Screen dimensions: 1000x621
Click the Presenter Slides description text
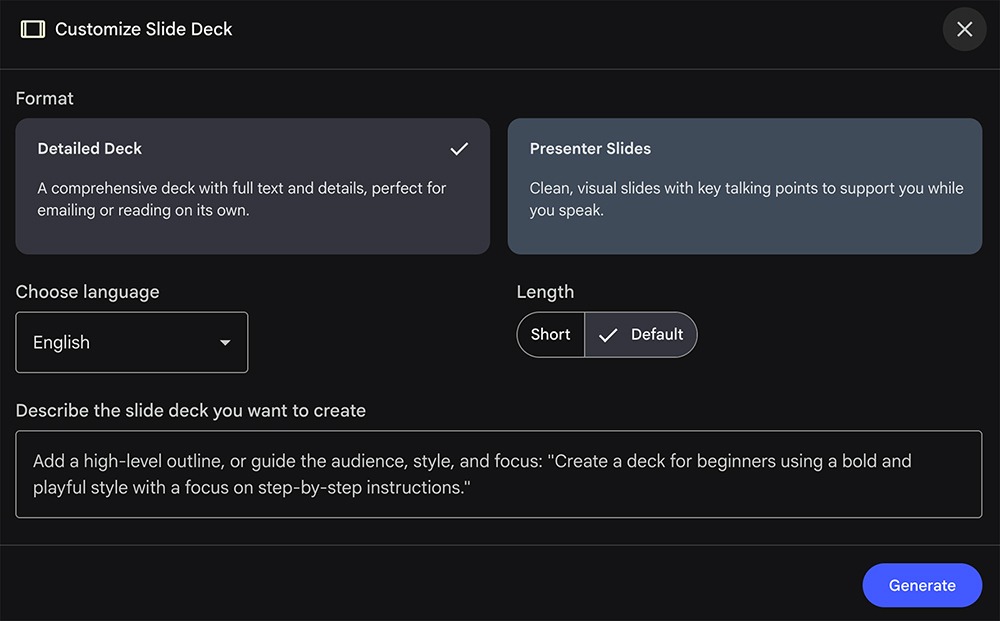pos(746,199)
